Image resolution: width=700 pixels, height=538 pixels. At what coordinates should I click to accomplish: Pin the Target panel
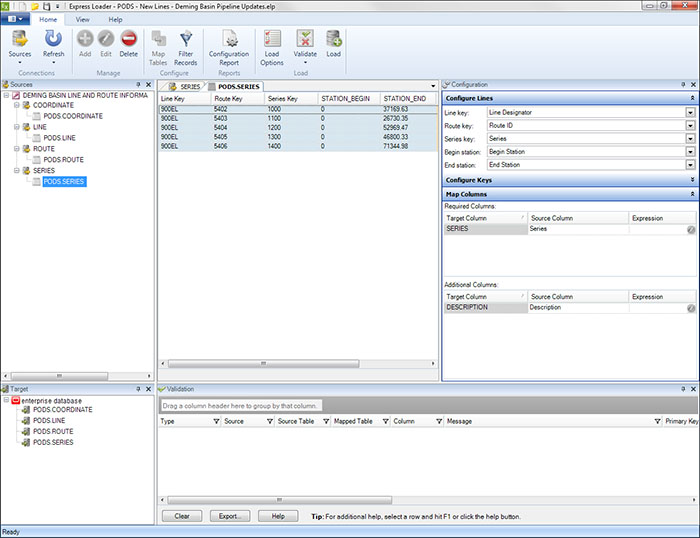[x=138, y=389]
